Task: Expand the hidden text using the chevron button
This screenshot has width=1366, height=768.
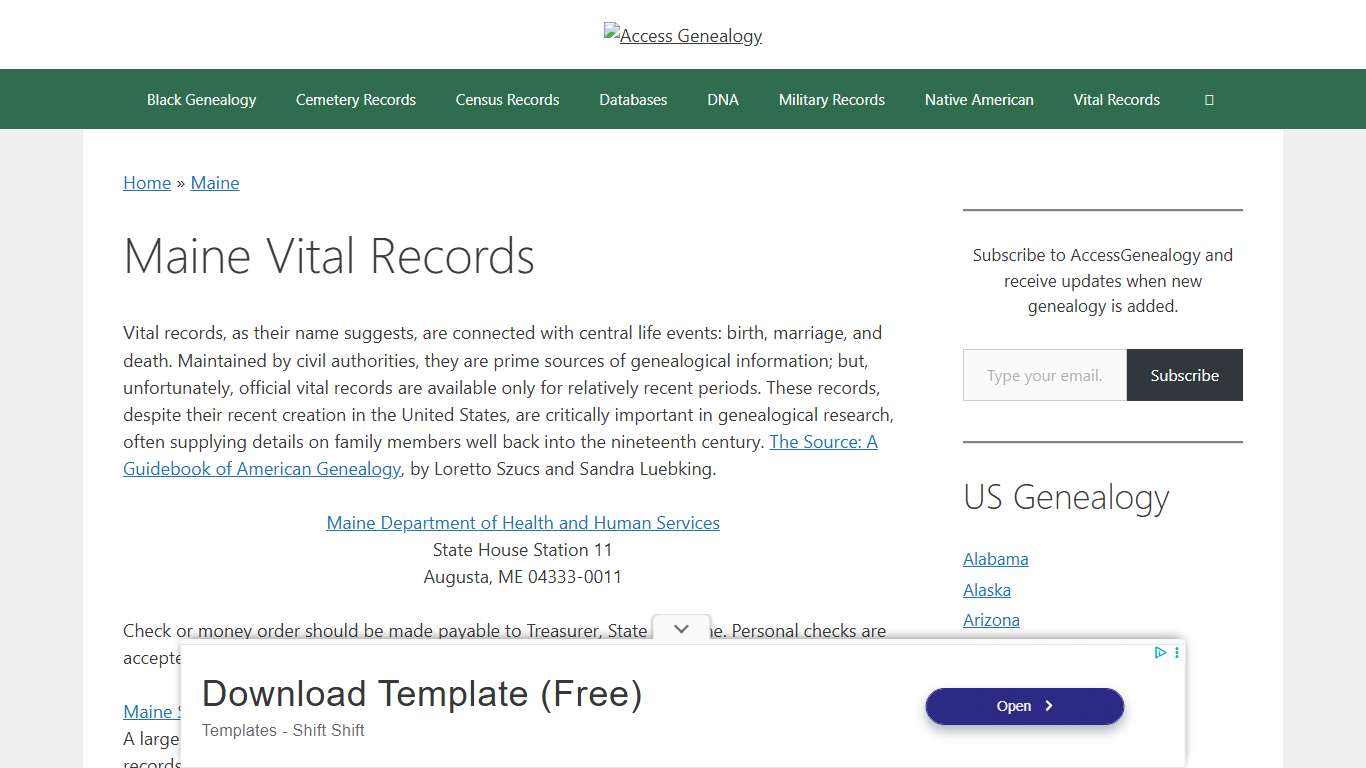Action: 681,629
